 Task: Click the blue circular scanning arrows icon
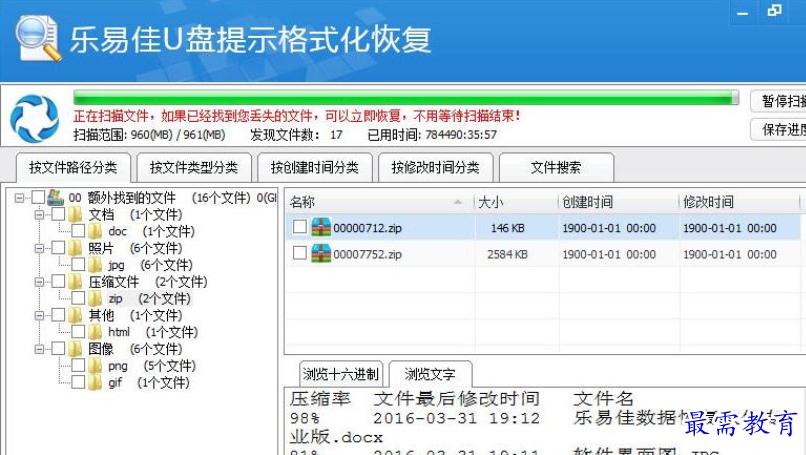(x=34, y=118)
